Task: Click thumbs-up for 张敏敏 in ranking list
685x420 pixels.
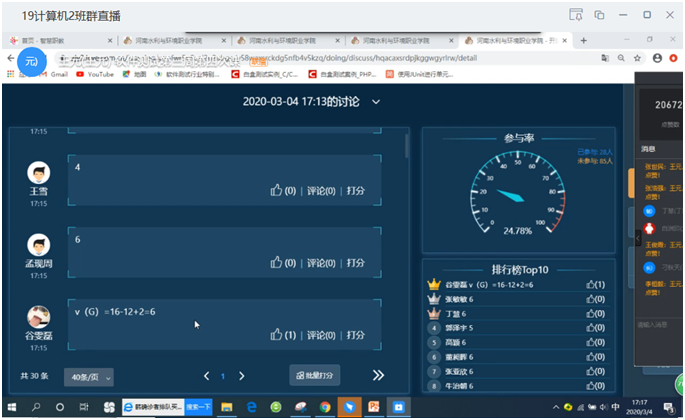Action: tap(592, 299)
